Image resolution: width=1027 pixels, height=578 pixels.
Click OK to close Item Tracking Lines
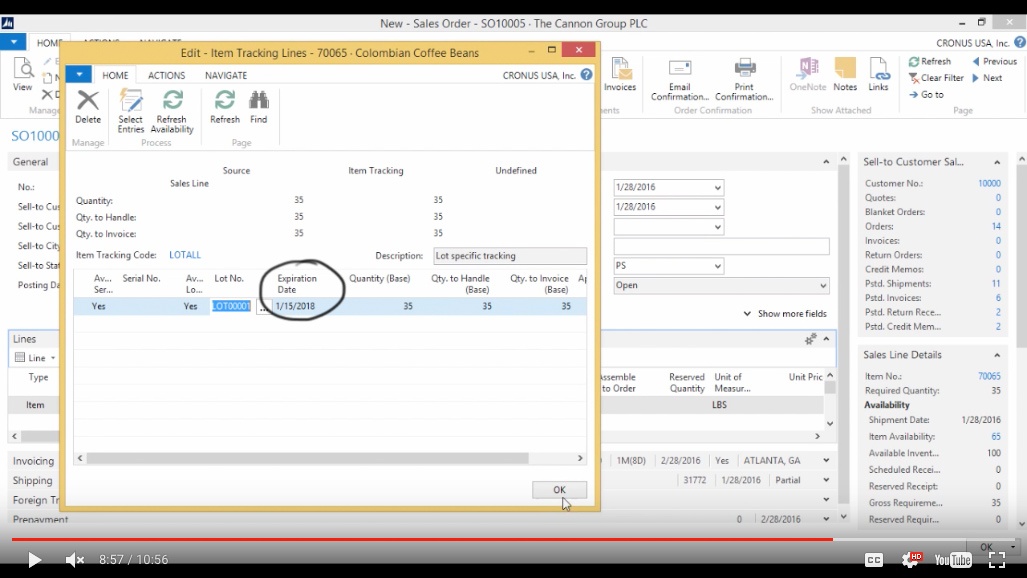point(559,490)
